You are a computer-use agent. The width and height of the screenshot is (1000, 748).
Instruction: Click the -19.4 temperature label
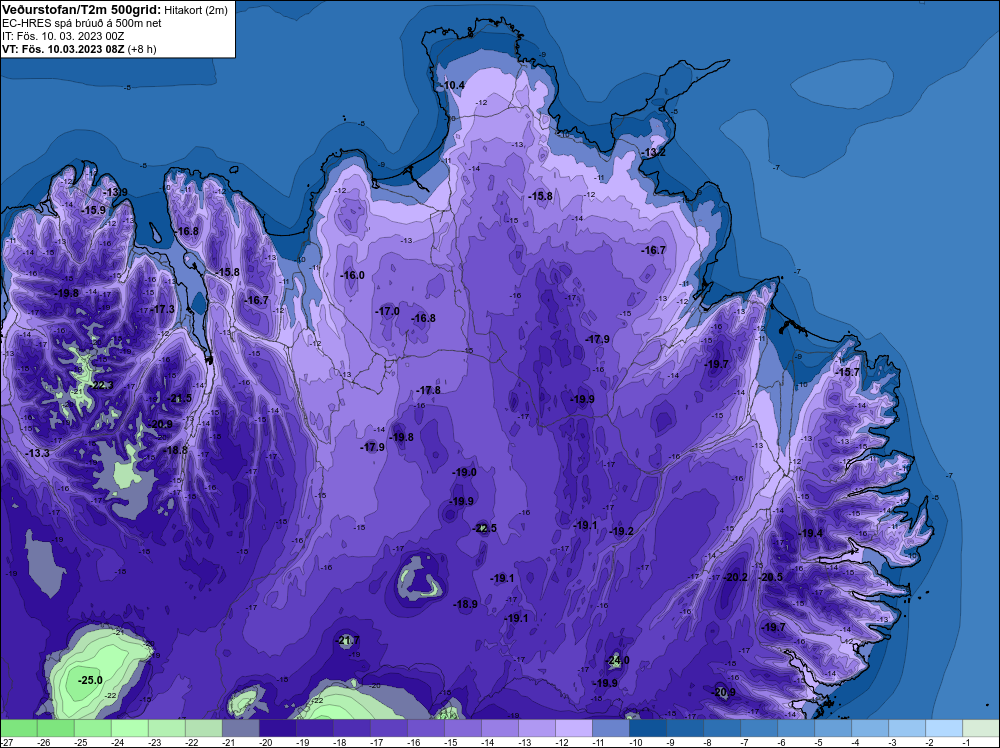click(x=811, y=533)
